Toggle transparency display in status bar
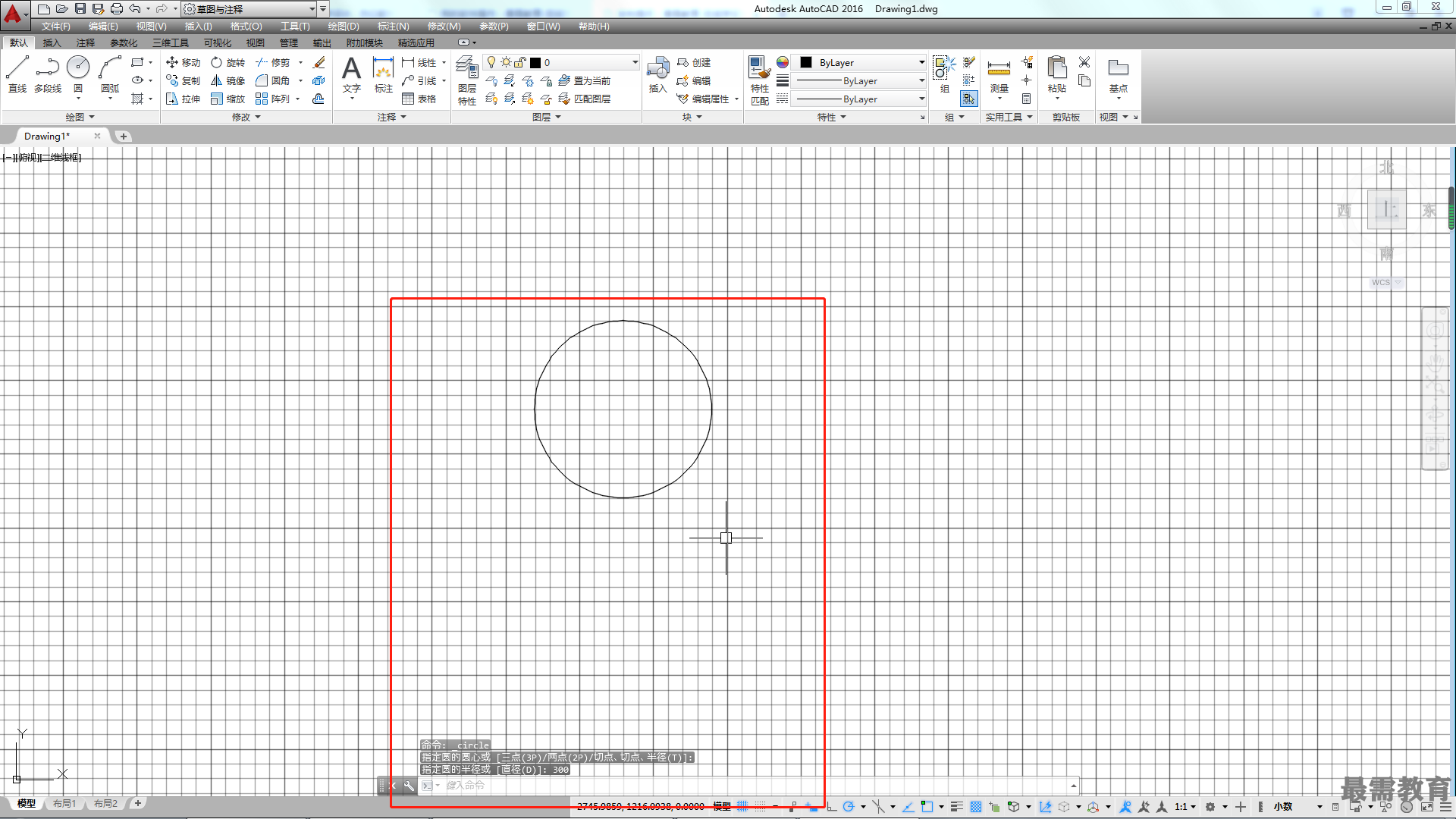Image resolution: width=1456 pixels, height=819 pixels. tap(976, 806)
